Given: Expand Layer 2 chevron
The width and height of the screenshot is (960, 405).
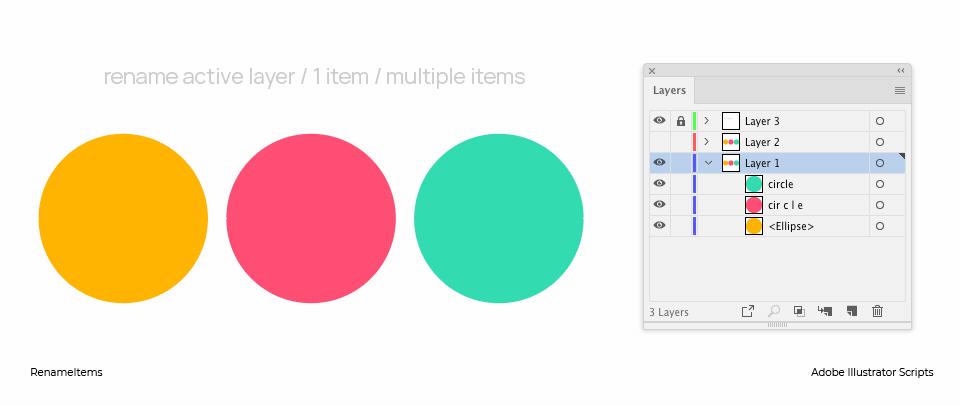Looking at the screenshot, I should [707, 142].
